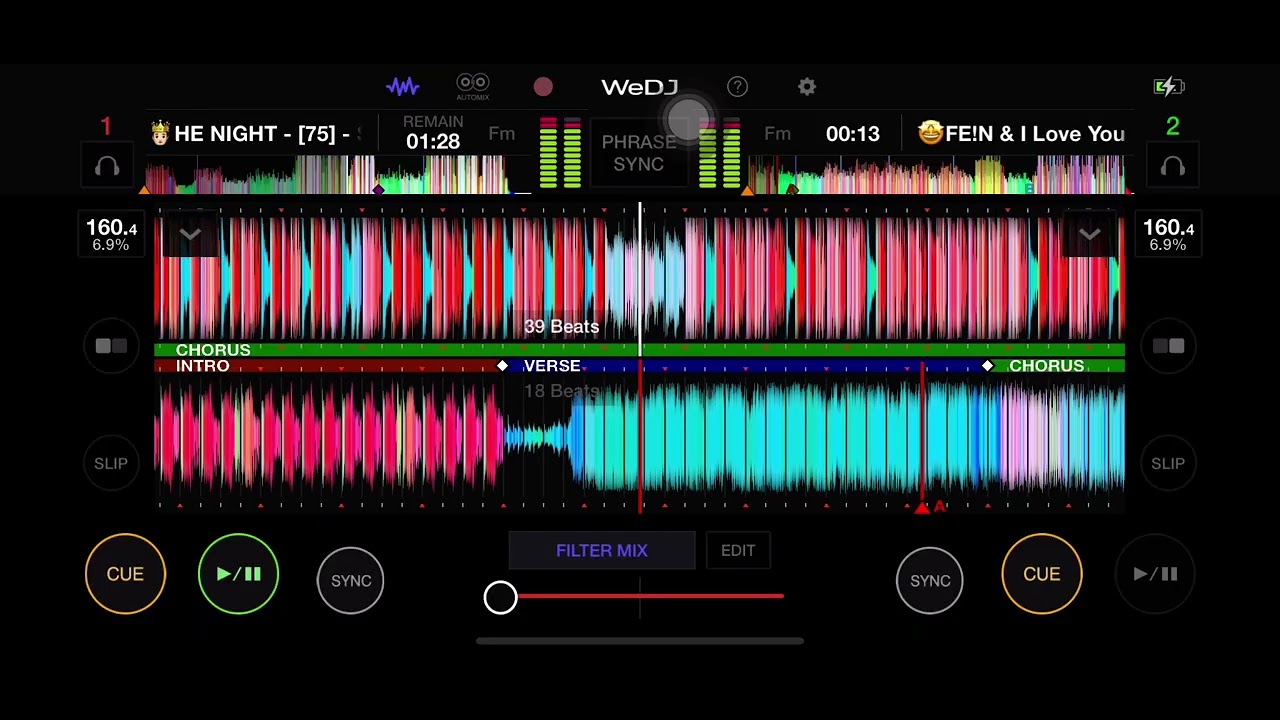
Task: Expand deck 2 chevron dropdown
Action: click(1089, 234)
